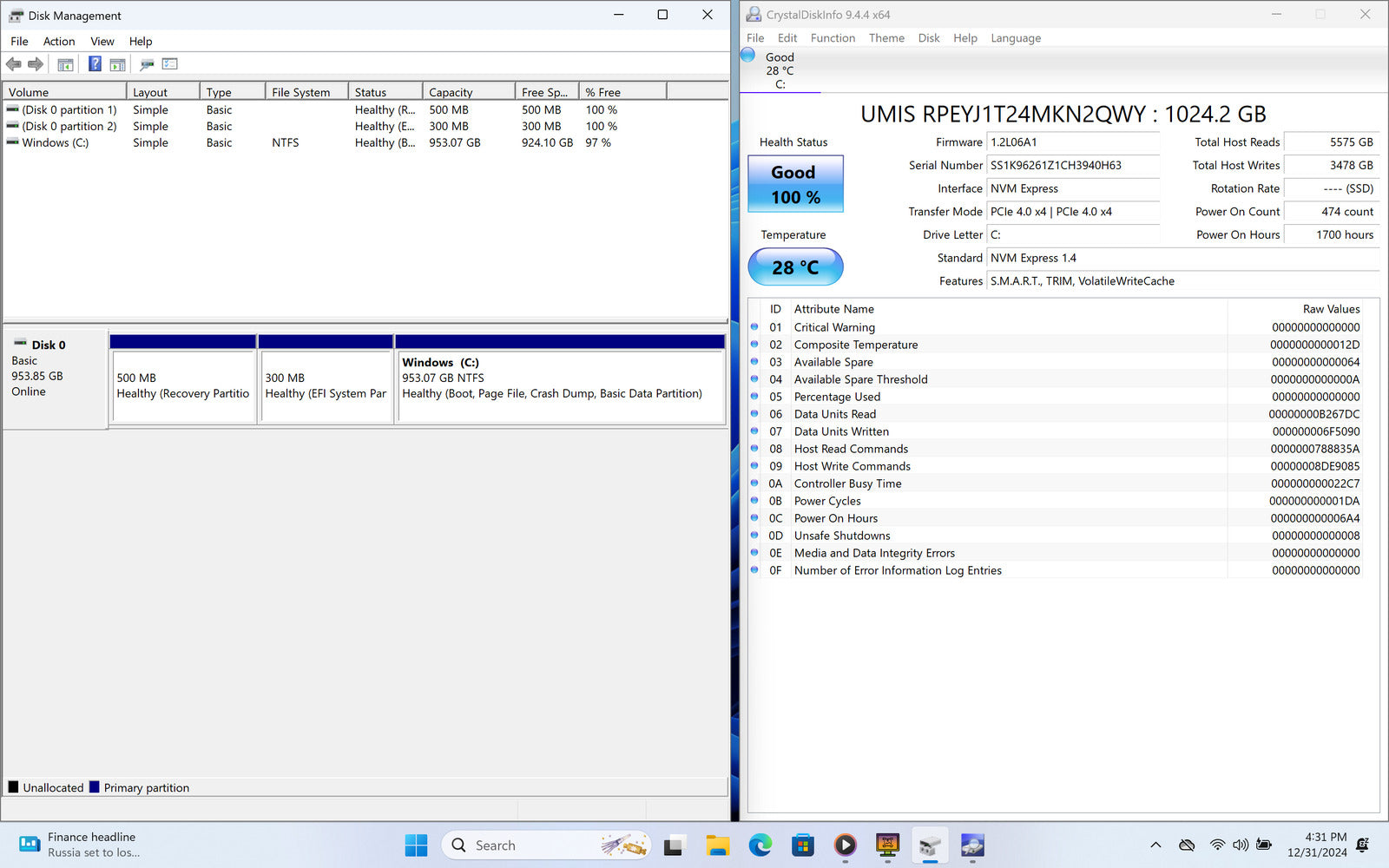Open the Help menu in Disk Management

(141, 42)
